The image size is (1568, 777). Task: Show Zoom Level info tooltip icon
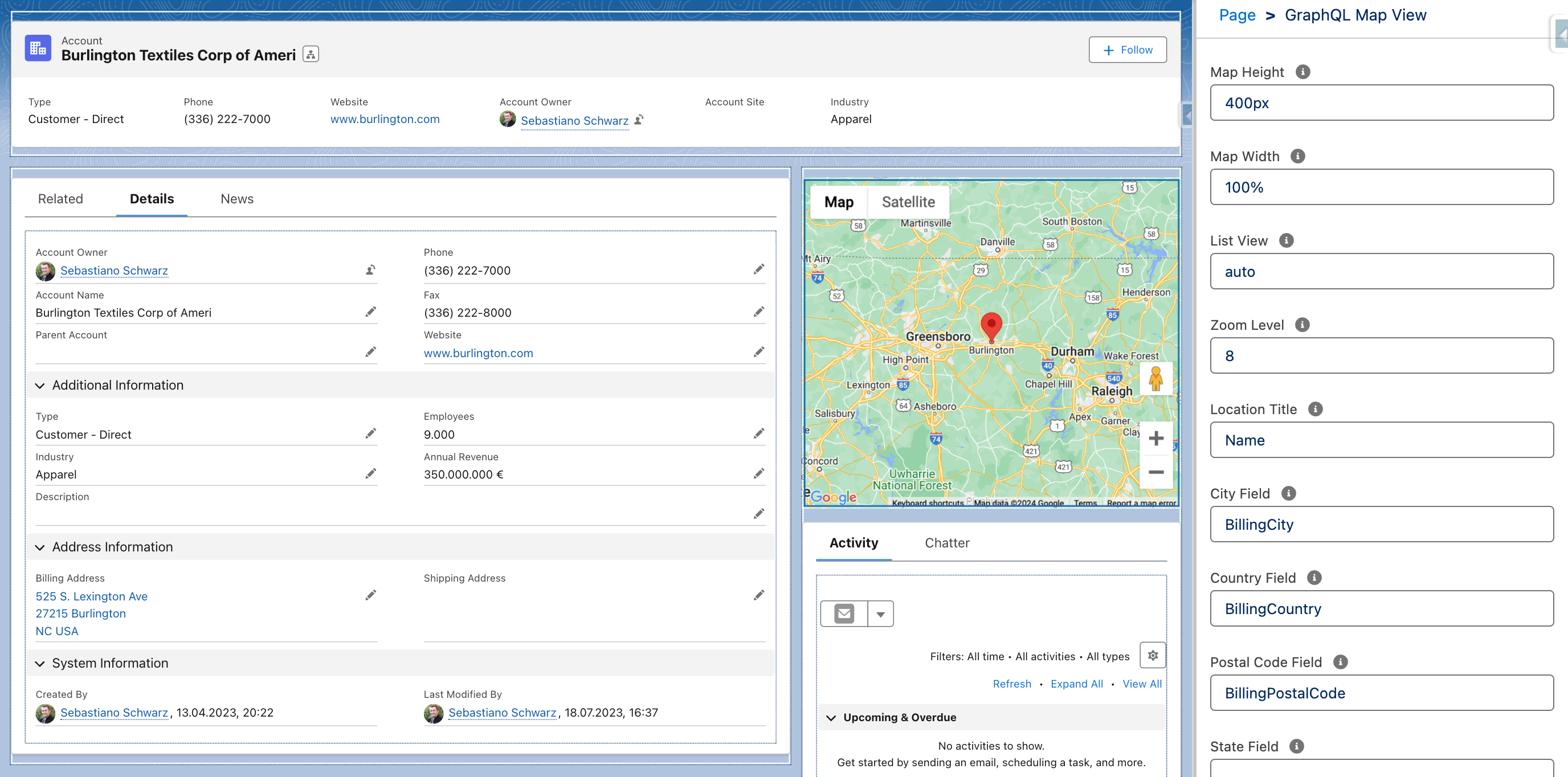click(1301, 325)
